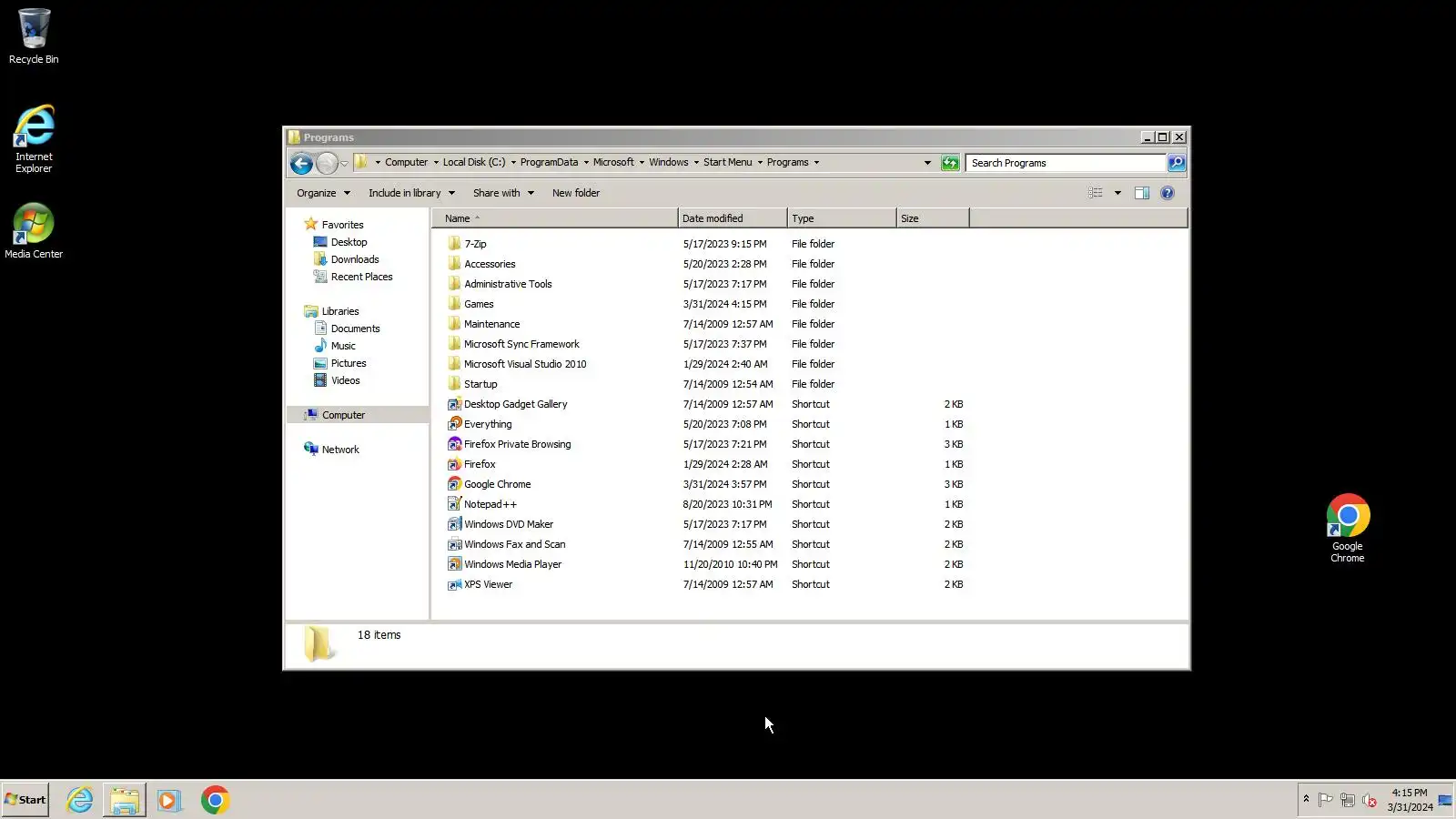Viewport: 1456px width, 819px height.
Task: Select the Firefox Private Browsing shortcut icon
Action: coord(454,444)
